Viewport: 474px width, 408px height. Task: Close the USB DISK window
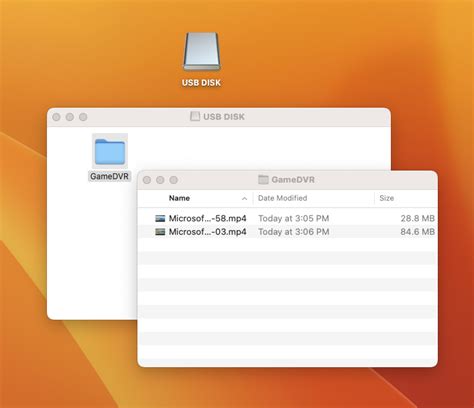(x=56, y=117)
